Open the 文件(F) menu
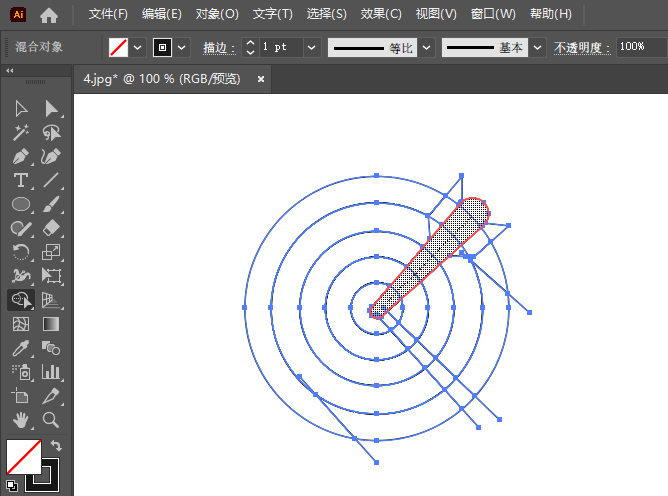The width and height of the screenshot is (668, 496). [x=108, y=14]
